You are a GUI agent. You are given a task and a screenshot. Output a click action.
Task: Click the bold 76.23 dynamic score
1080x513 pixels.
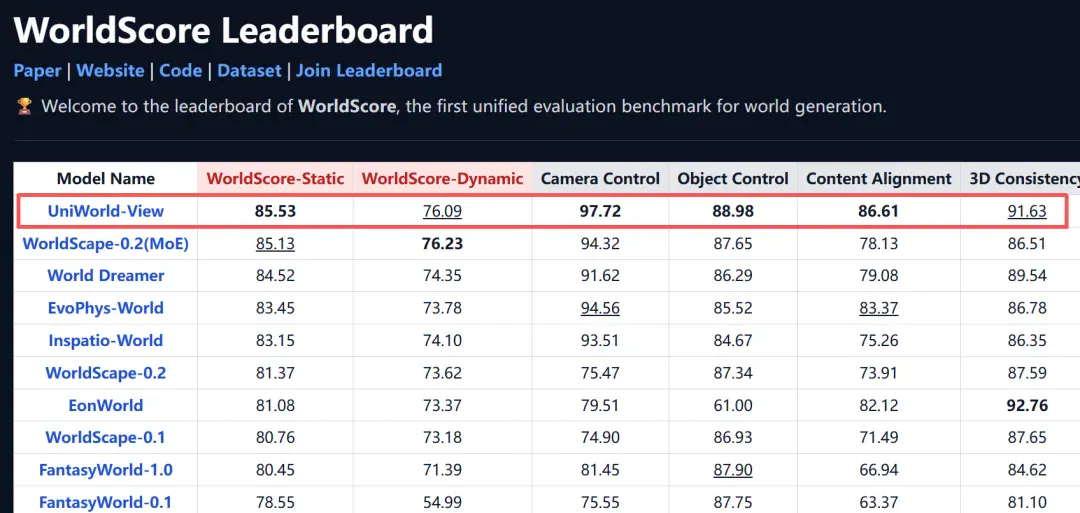point(442,243)
